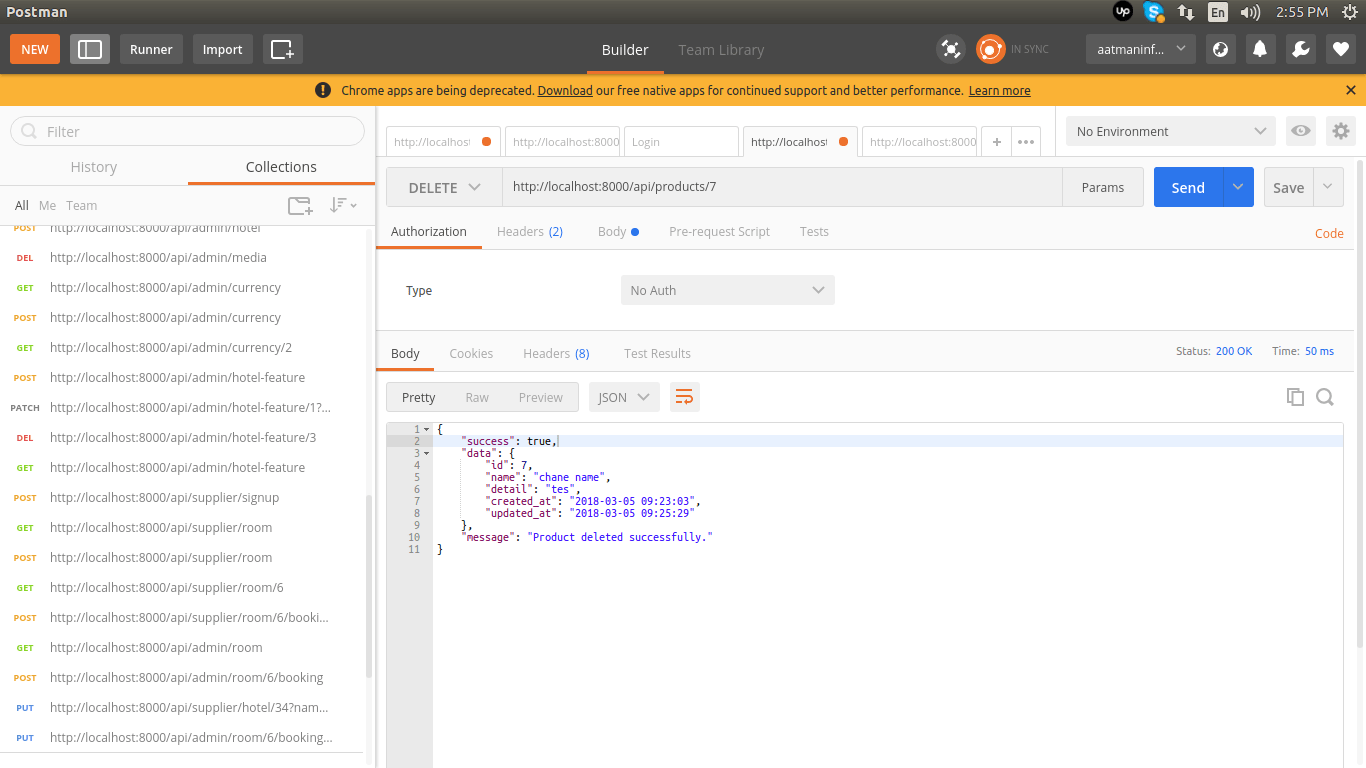1366x768 pixels.
Task: Open manage environments gear icon
Action: coord(1340,131)
